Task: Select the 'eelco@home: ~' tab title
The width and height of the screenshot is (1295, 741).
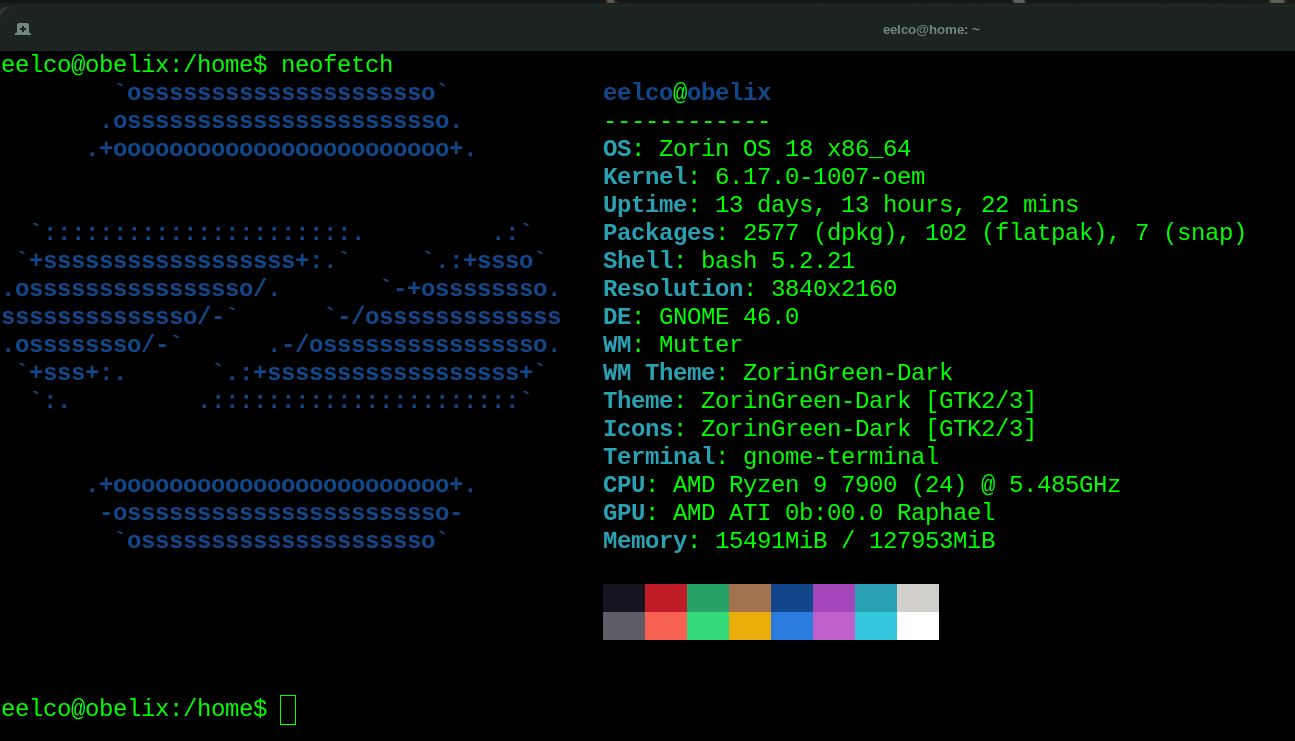Action: click(931, 29)
